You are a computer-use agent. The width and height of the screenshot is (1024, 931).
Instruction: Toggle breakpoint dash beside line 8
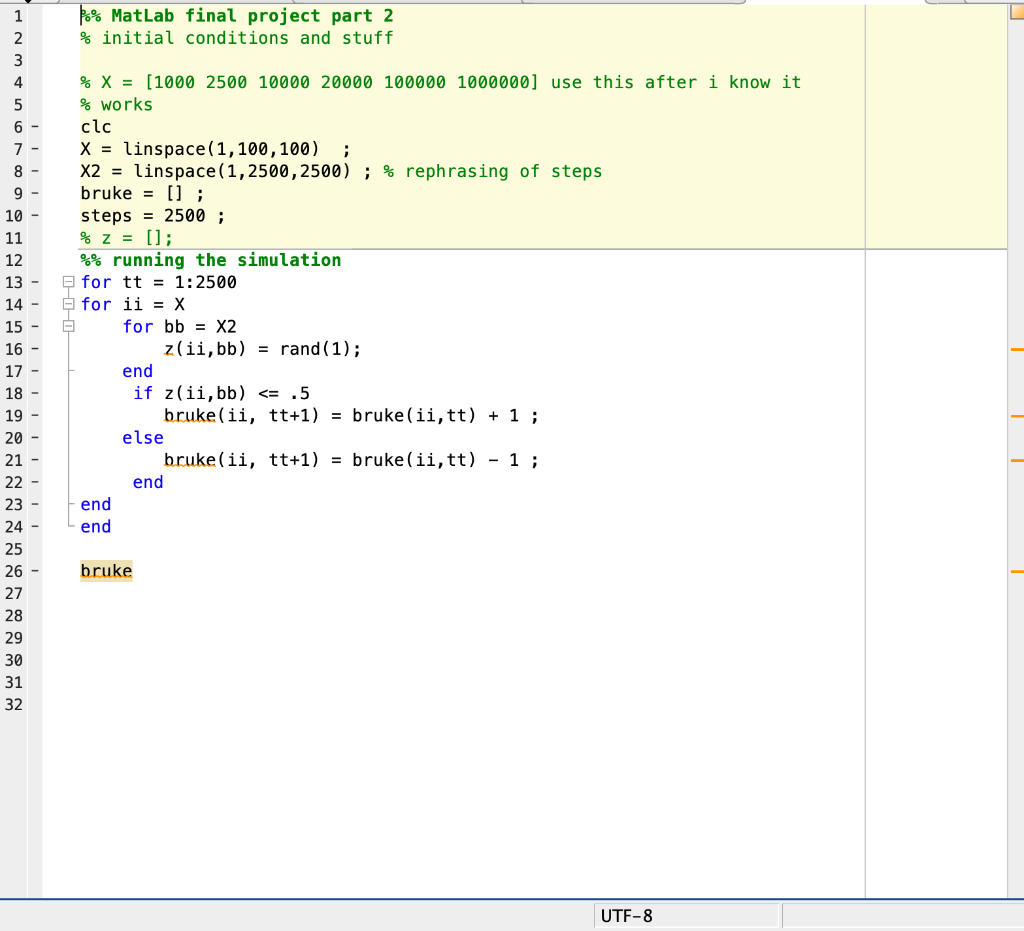pos(35,172)
